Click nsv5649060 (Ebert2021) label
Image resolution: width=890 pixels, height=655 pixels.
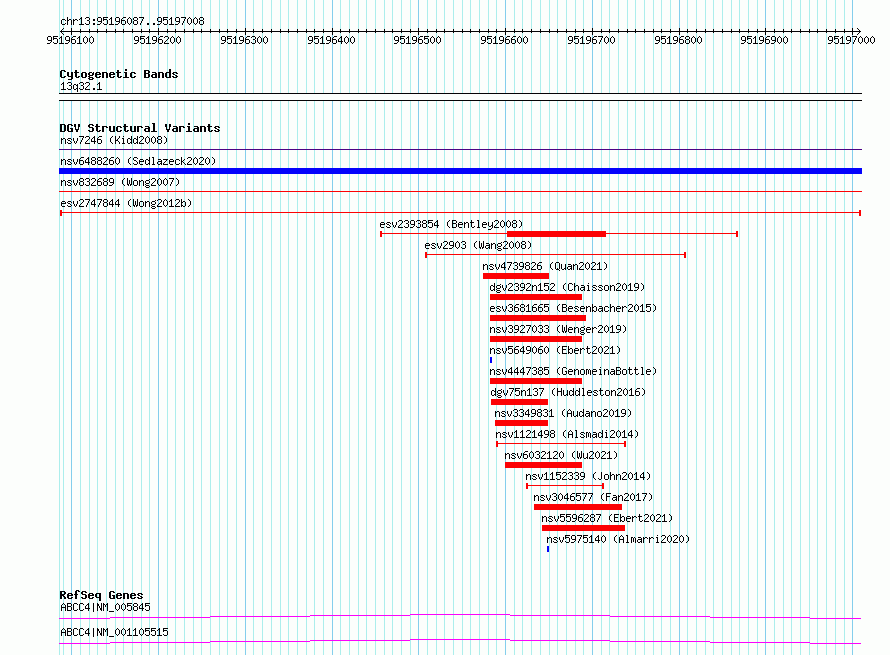tap(555, 350)
